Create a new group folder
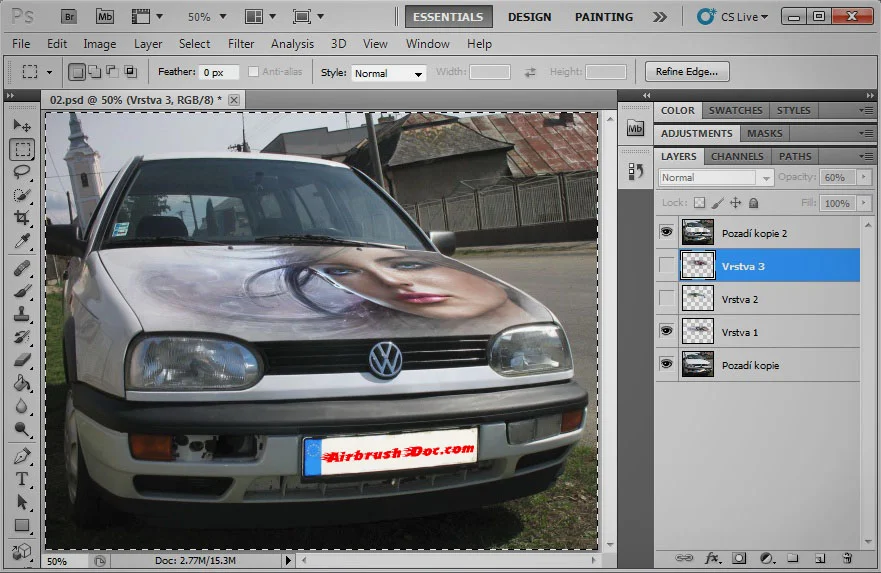The height and width of the screenshot is (573, 881). pos(793,558)
